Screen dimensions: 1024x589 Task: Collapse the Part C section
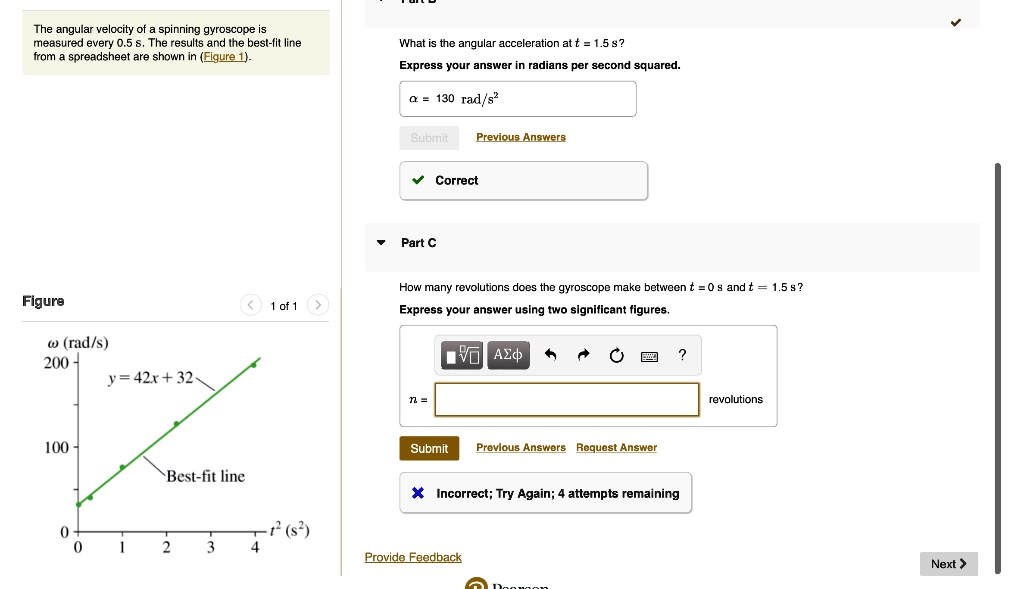tap(381, 243)
